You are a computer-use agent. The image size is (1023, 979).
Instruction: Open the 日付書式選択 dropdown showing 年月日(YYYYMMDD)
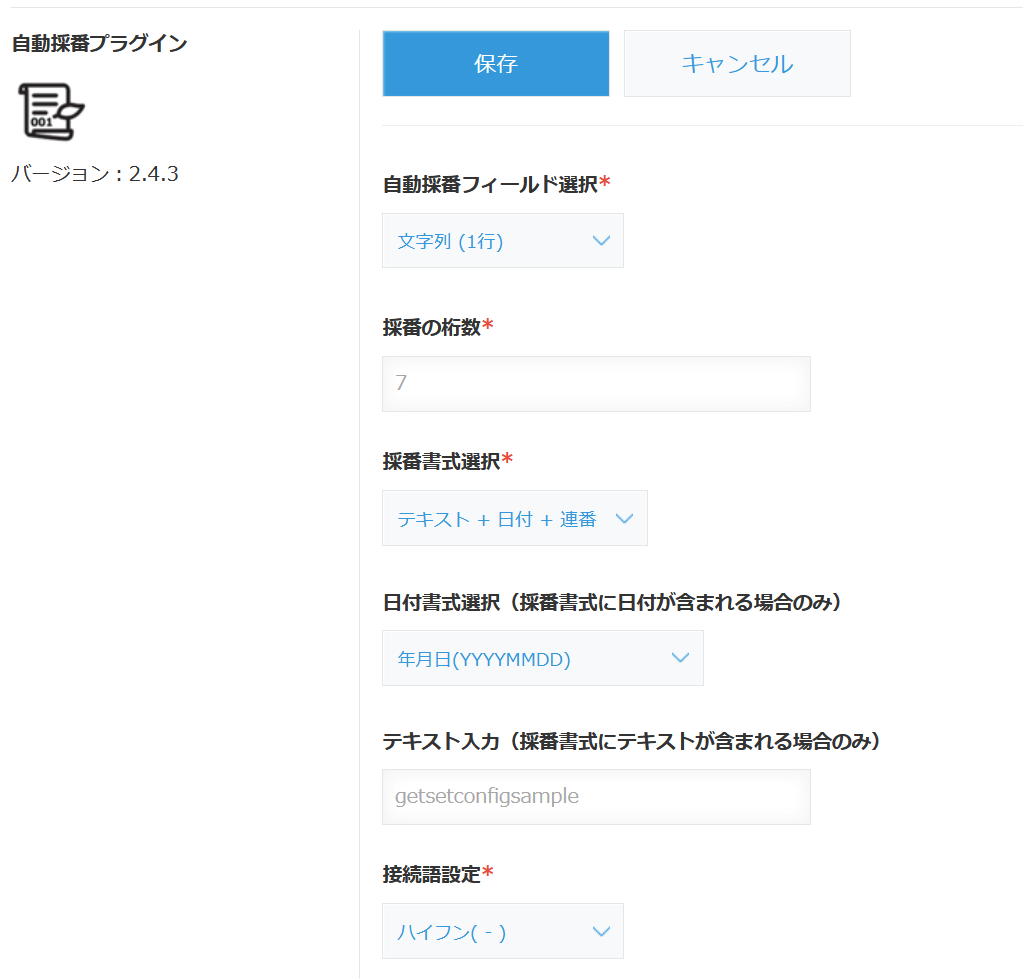pos(543,658)
